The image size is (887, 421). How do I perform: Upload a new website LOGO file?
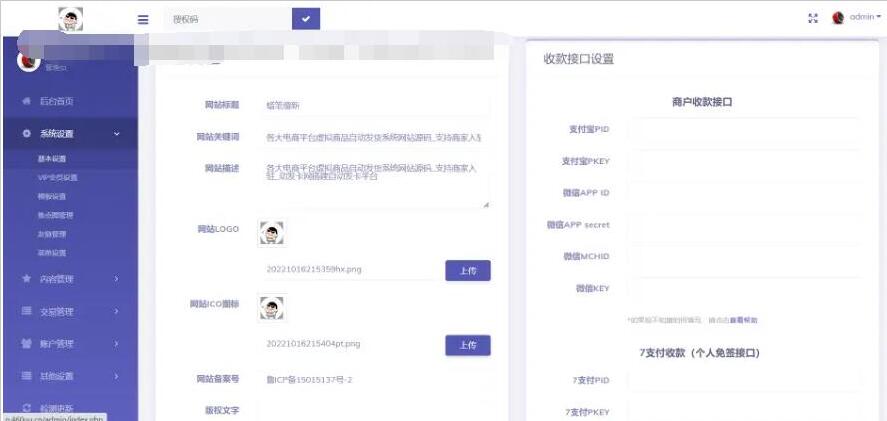point(468,270)
